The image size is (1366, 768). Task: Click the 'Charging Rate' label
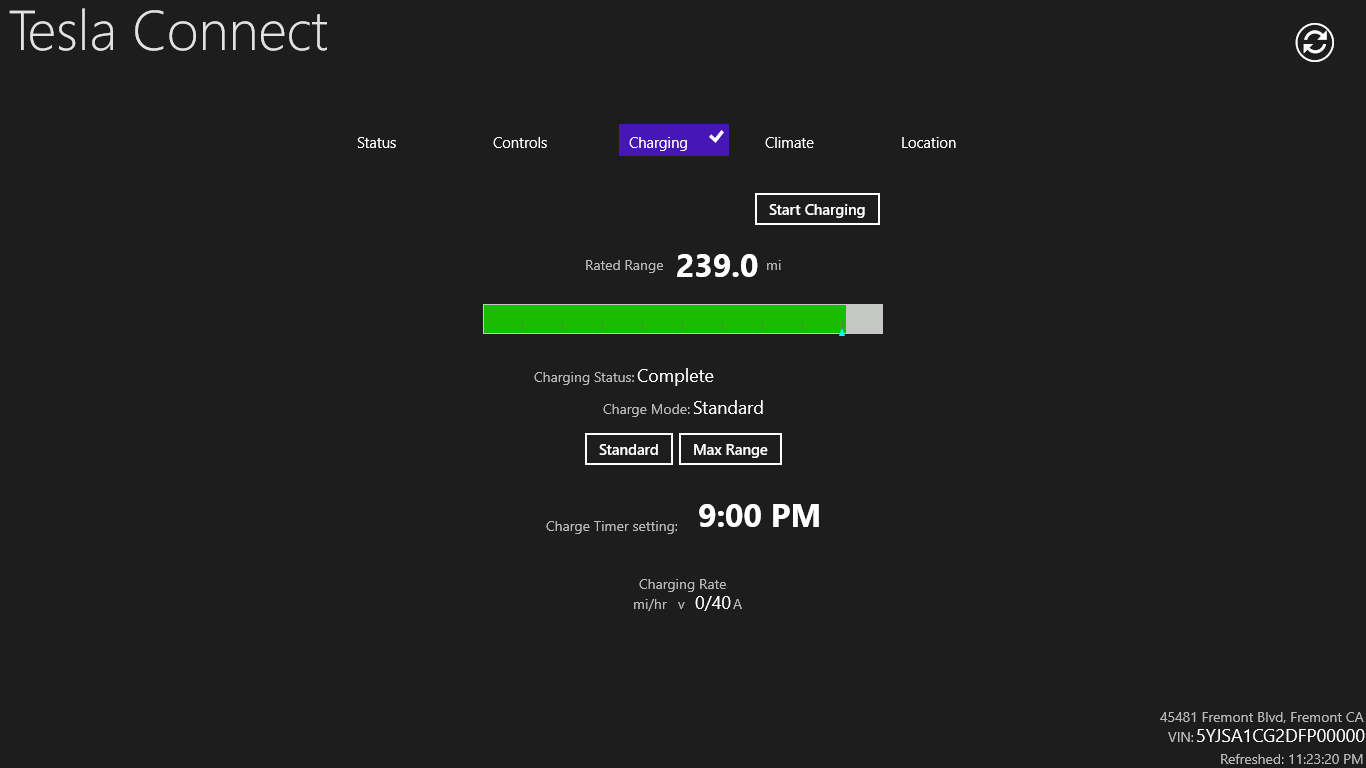pos(683,584)
